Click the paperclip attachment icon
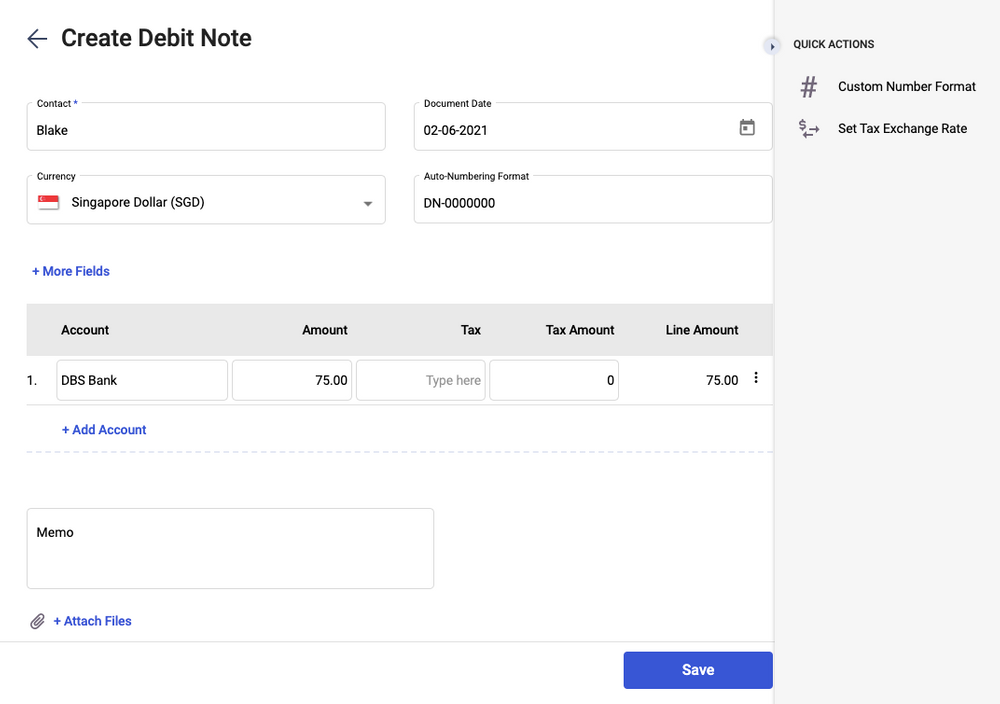 point(37,620)
